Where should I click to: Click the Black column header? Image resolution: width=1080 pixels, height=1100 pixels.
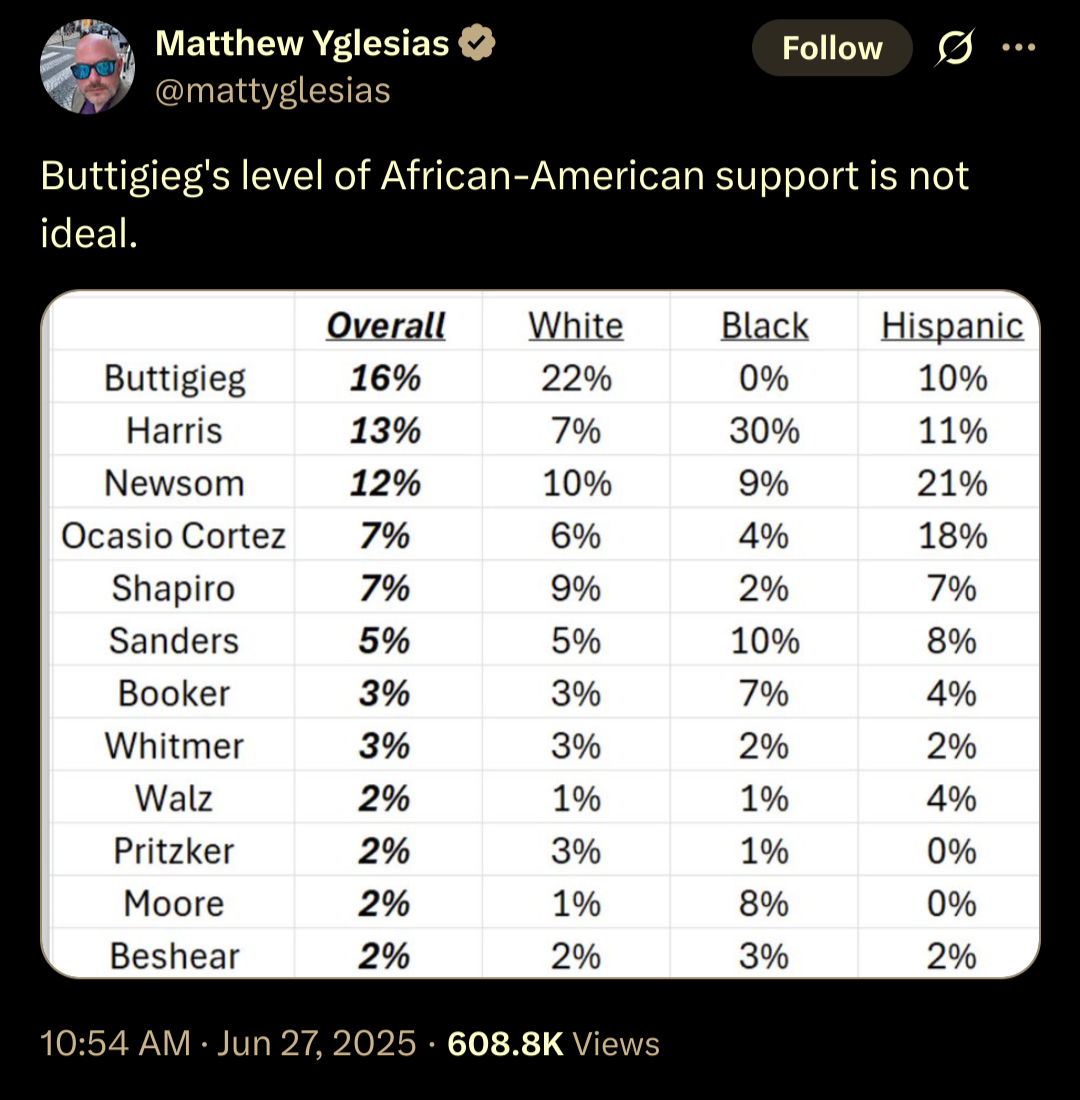click(x=764, y=326)
